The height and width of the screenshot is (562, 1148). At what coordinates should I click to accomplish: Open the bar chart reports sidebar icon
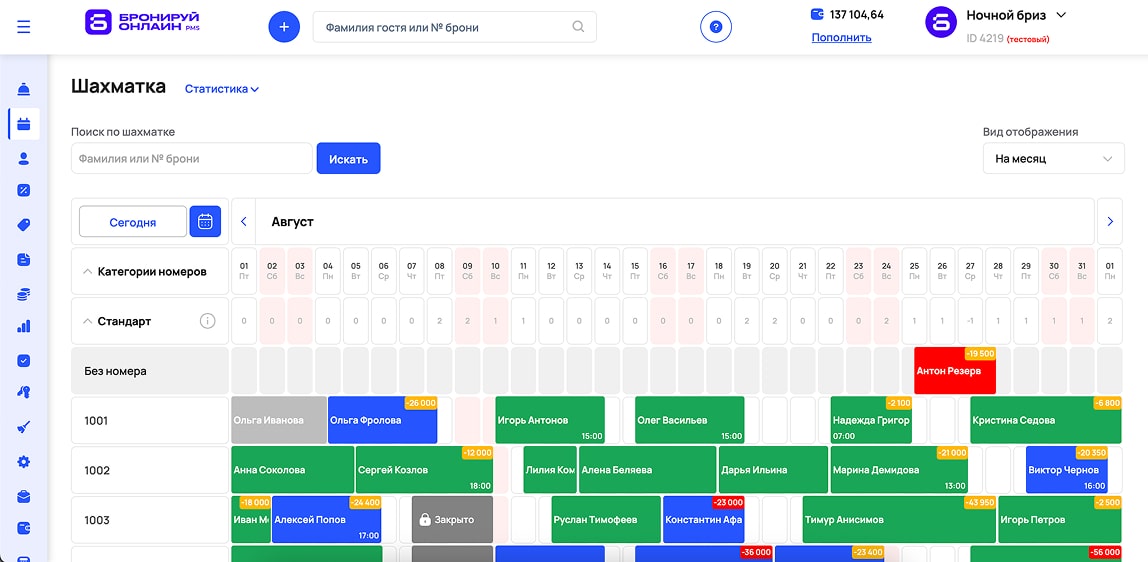(x=23, y=326)
